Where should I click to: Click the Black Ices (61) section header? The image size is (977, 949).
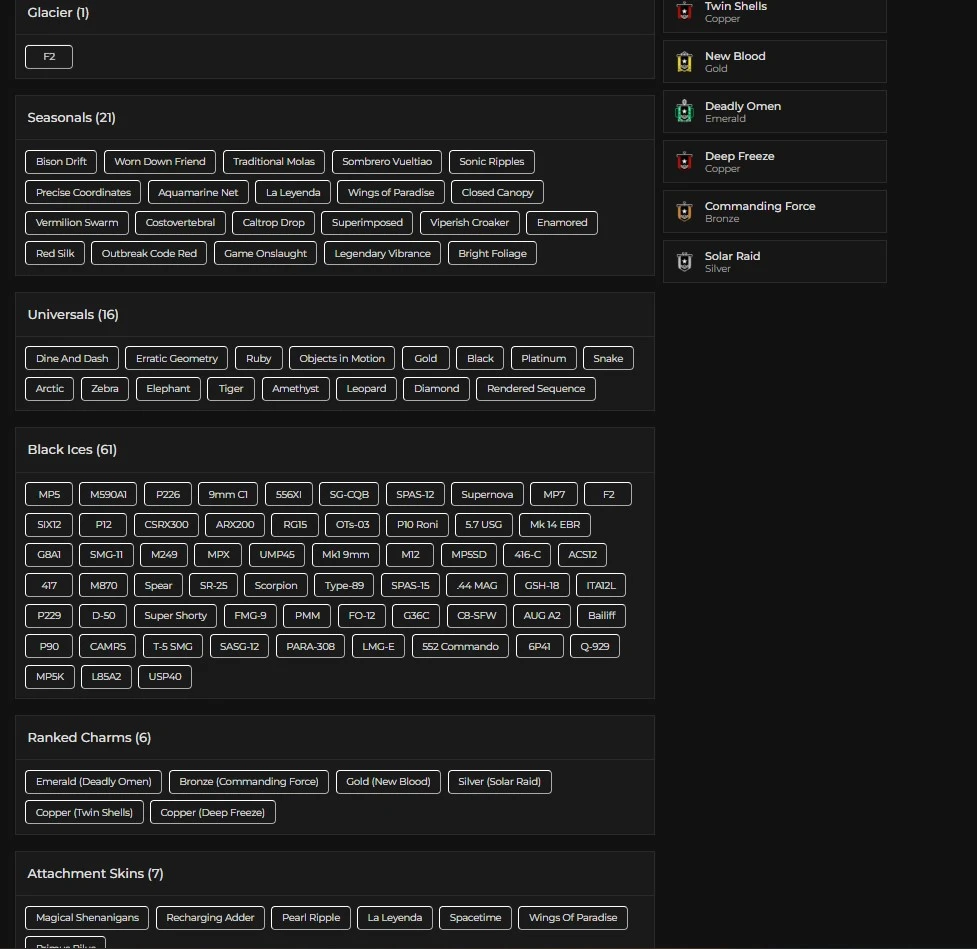(x=72, y=450)
